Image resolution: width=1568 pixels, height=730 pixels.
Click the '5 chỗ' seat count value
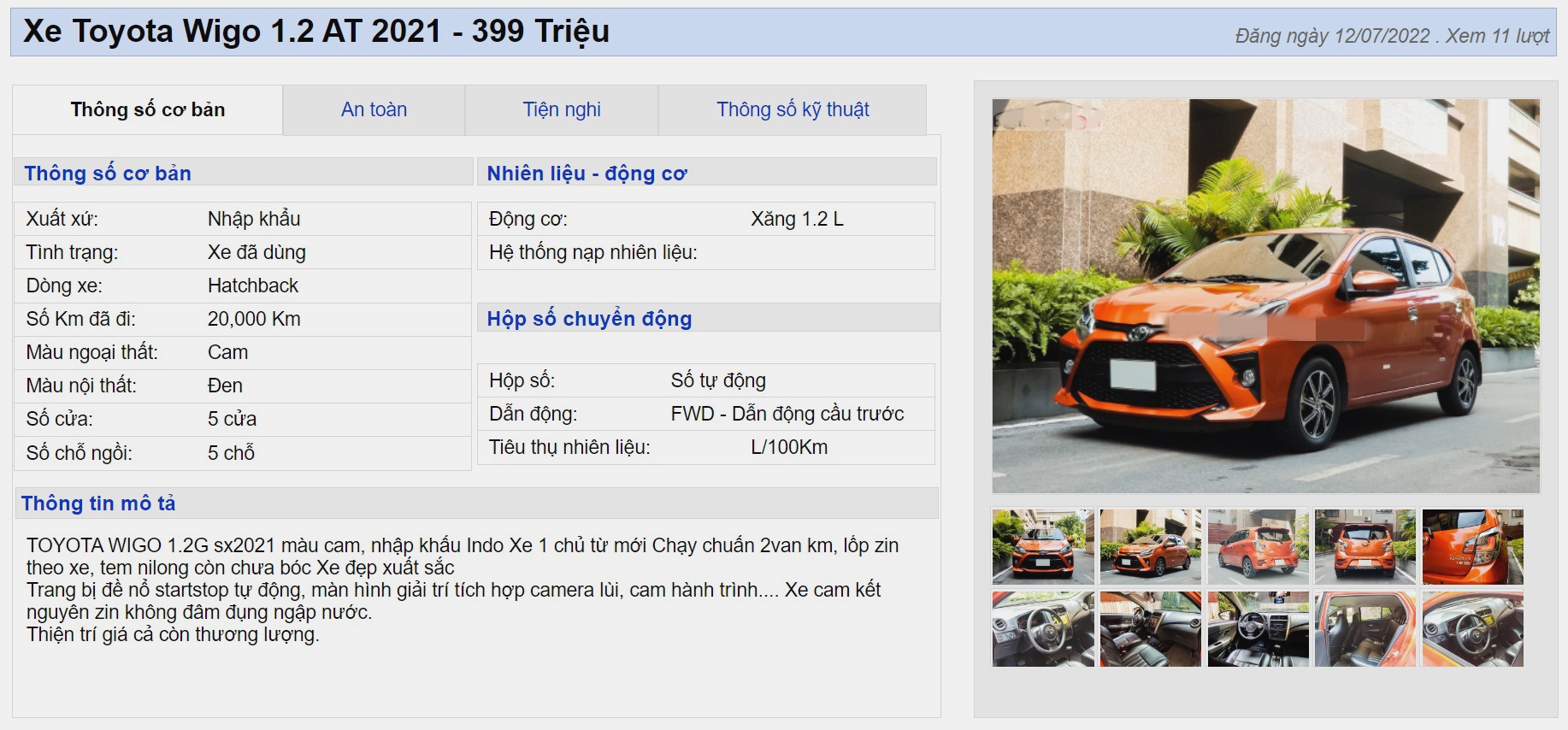(x=231, y=453)
